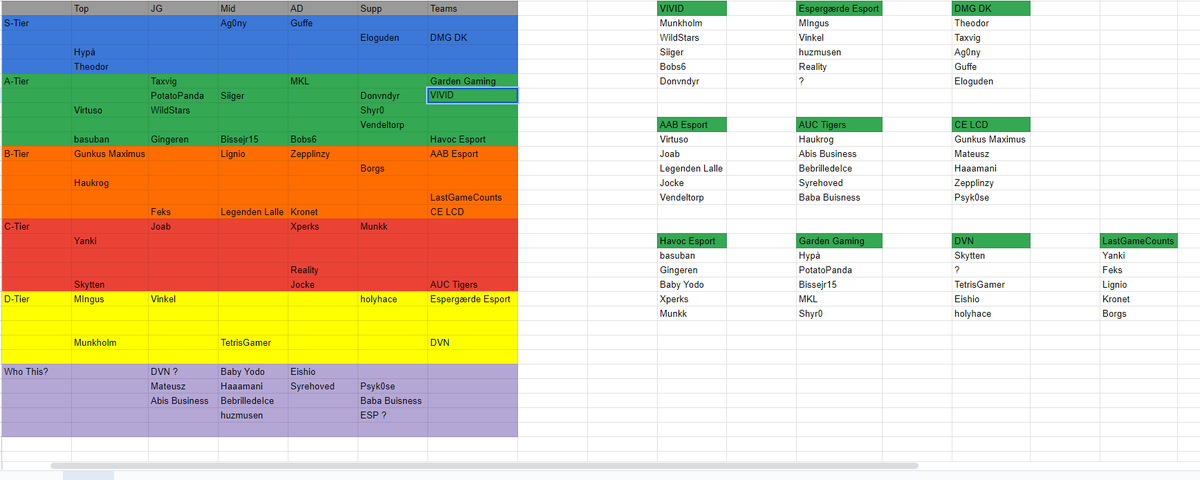Select 'Espergærde Esport' in the Teams column

(472, 299)
